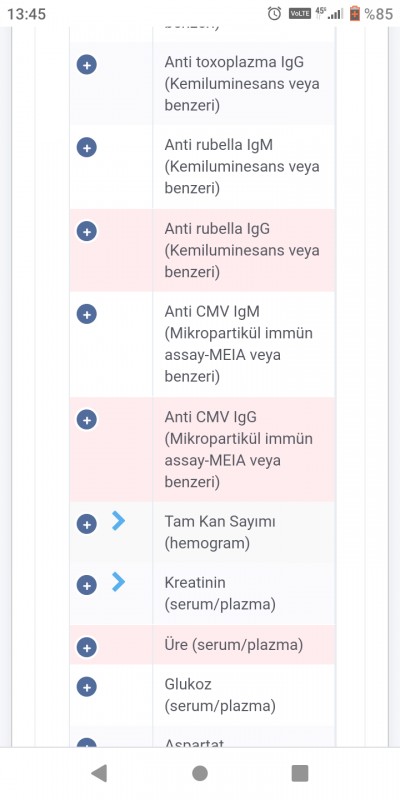The image size is (400, 800).
Task: Select Tam Kan Sayımı (hemogram) text
Action: pos(220,533)
